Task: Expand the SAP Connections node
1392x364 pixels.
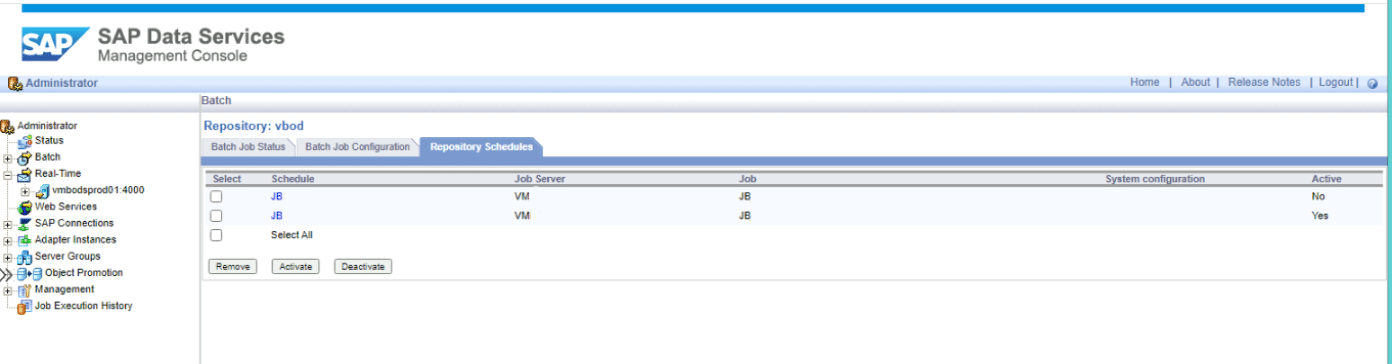Action: pos(8,224)
